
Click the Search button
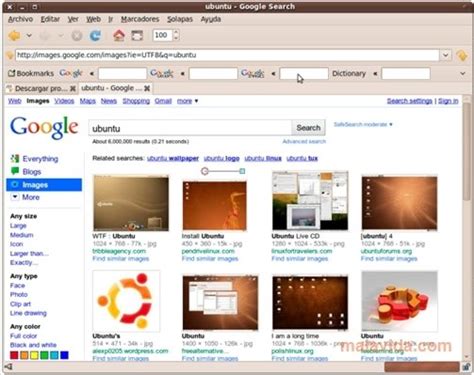pos(309,128)
